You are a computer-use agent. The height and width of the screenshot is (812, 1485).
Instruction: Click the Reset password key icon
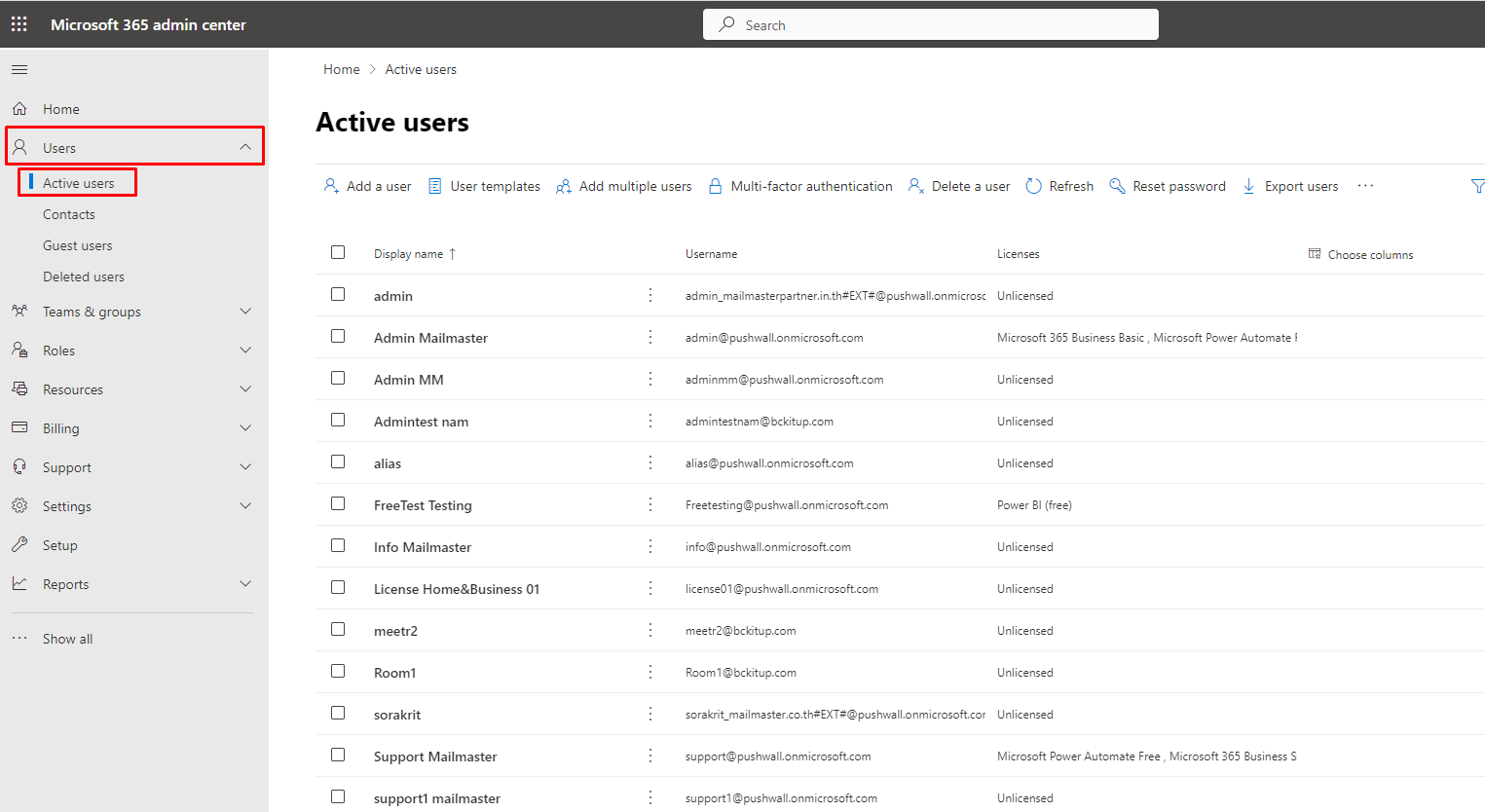click(1117, 186)
